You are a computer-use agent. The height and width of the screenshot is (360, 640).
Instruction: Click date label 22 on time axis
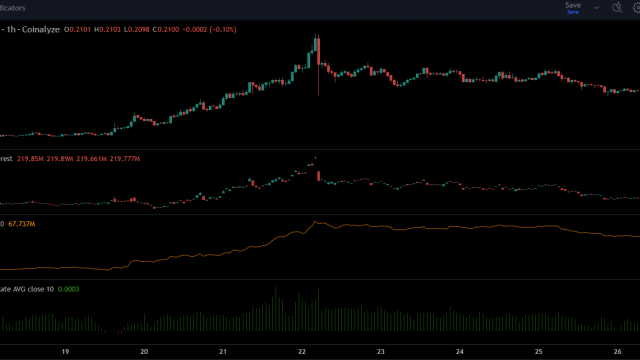tap(302, 351)
